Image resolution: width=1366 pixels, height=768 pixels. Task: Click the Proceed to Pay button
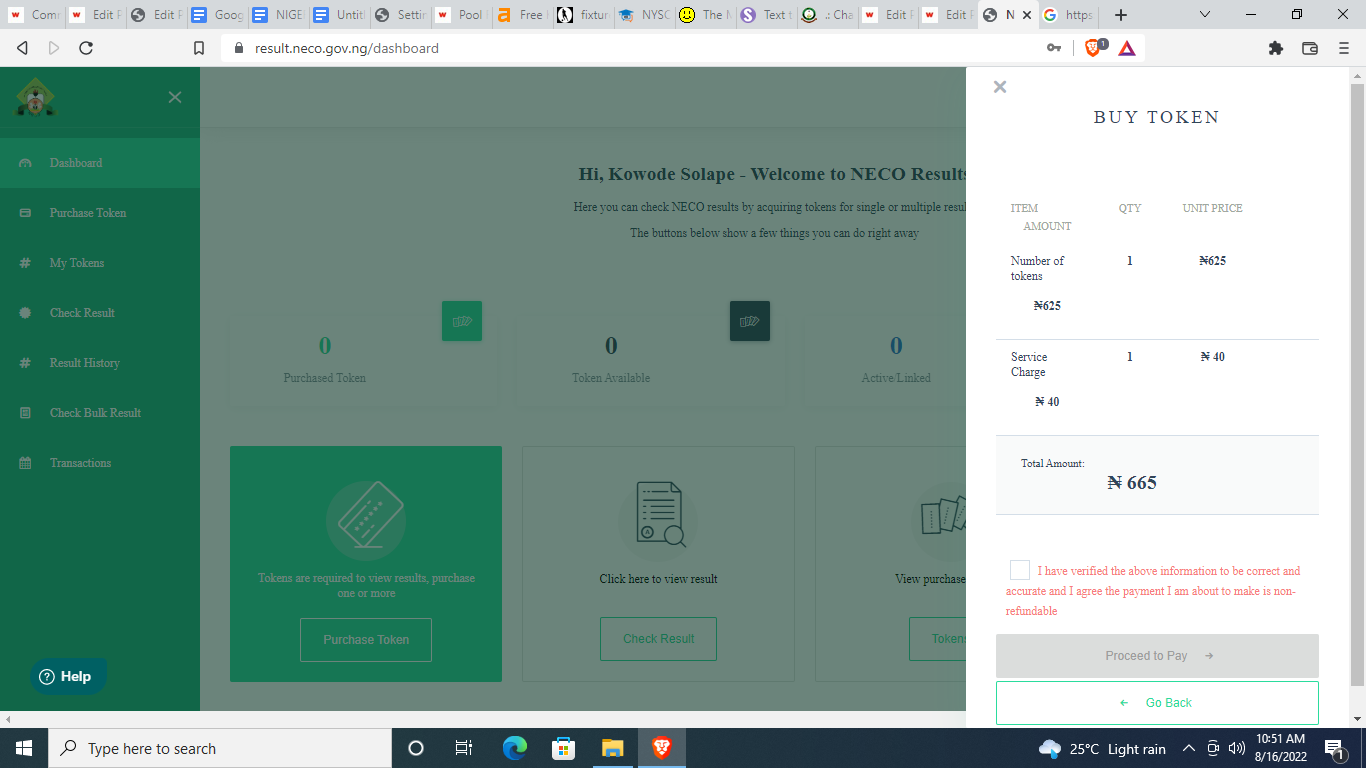[x=1157, y=656]
